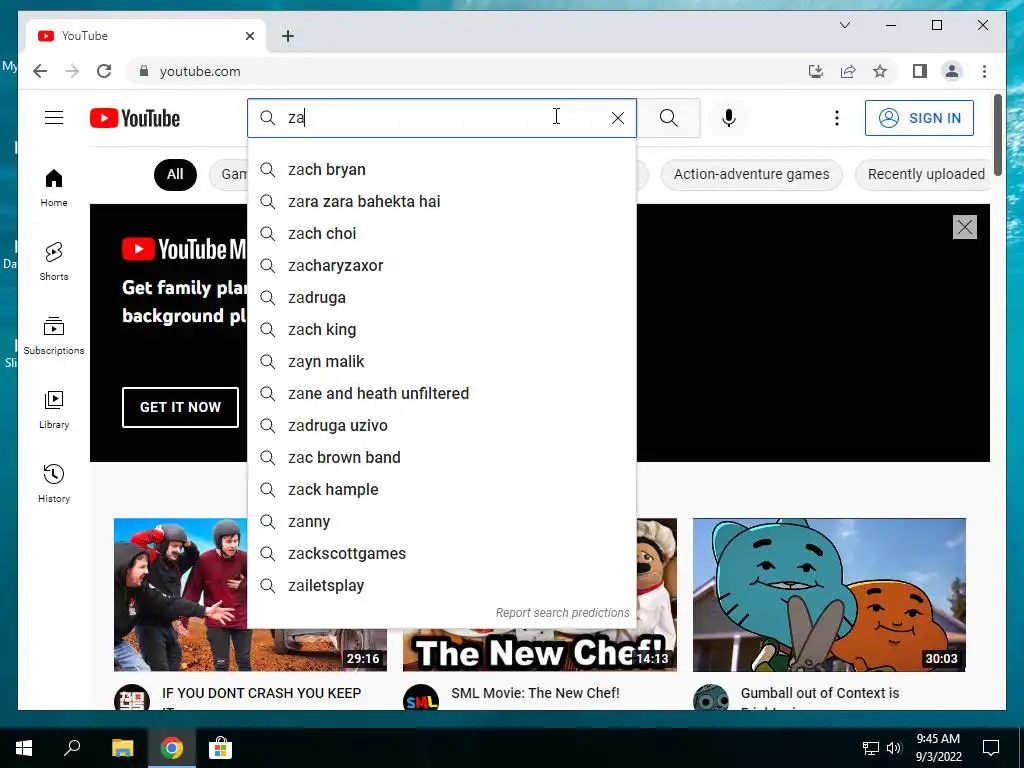This screenshot has width=1024, height=768.
Task: Open the Windows Start menu
Action: point(24,748)
